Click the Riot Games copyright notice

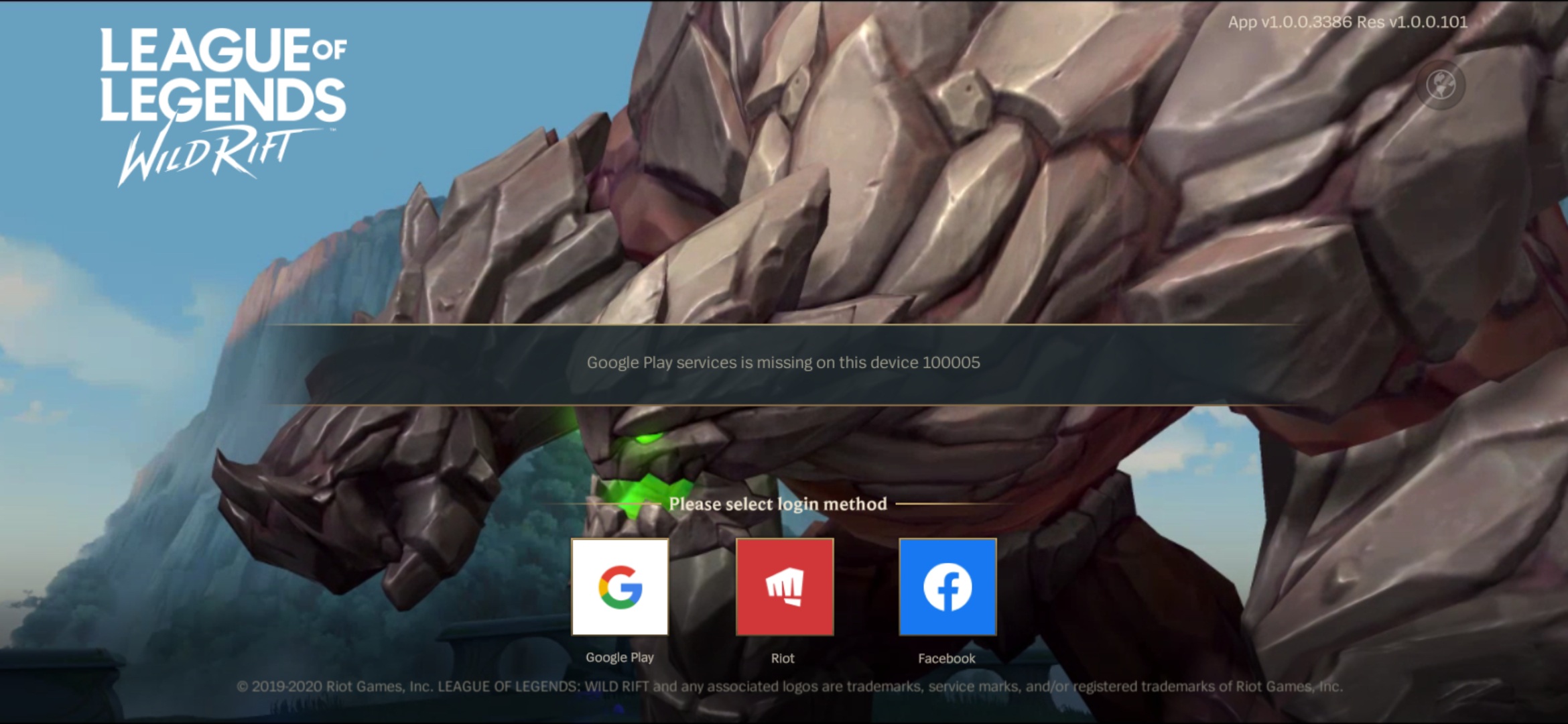[789, 686]
